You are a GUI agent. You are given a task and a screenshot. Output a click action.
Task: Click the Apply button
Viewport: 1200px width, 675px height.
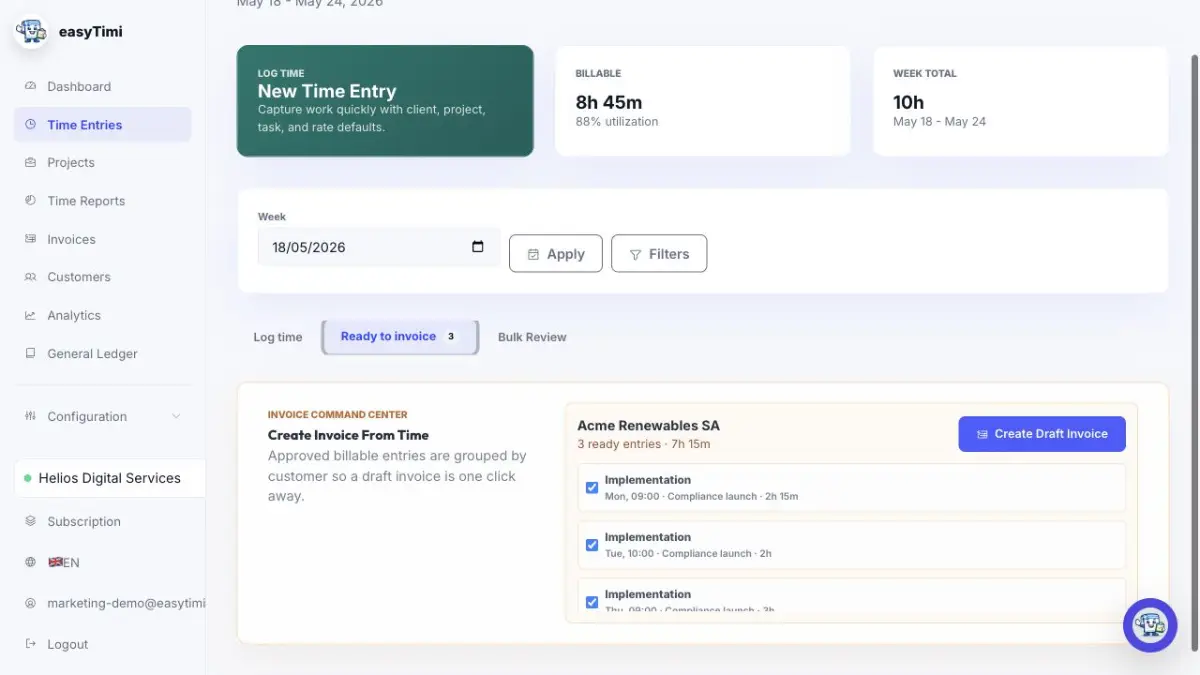point(556,254)
